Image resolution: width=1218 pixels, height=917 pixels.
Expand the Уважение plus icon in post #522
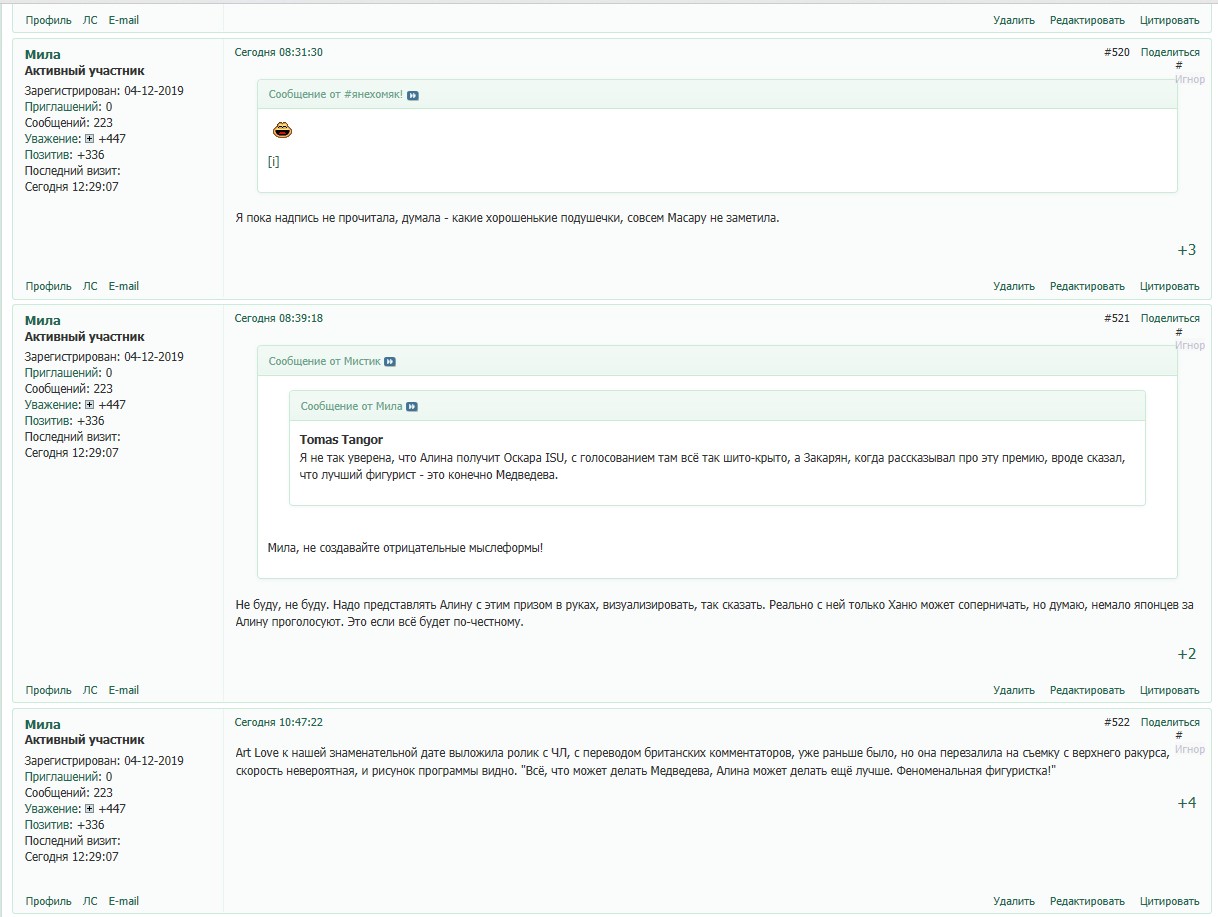[x=89, y=809]
